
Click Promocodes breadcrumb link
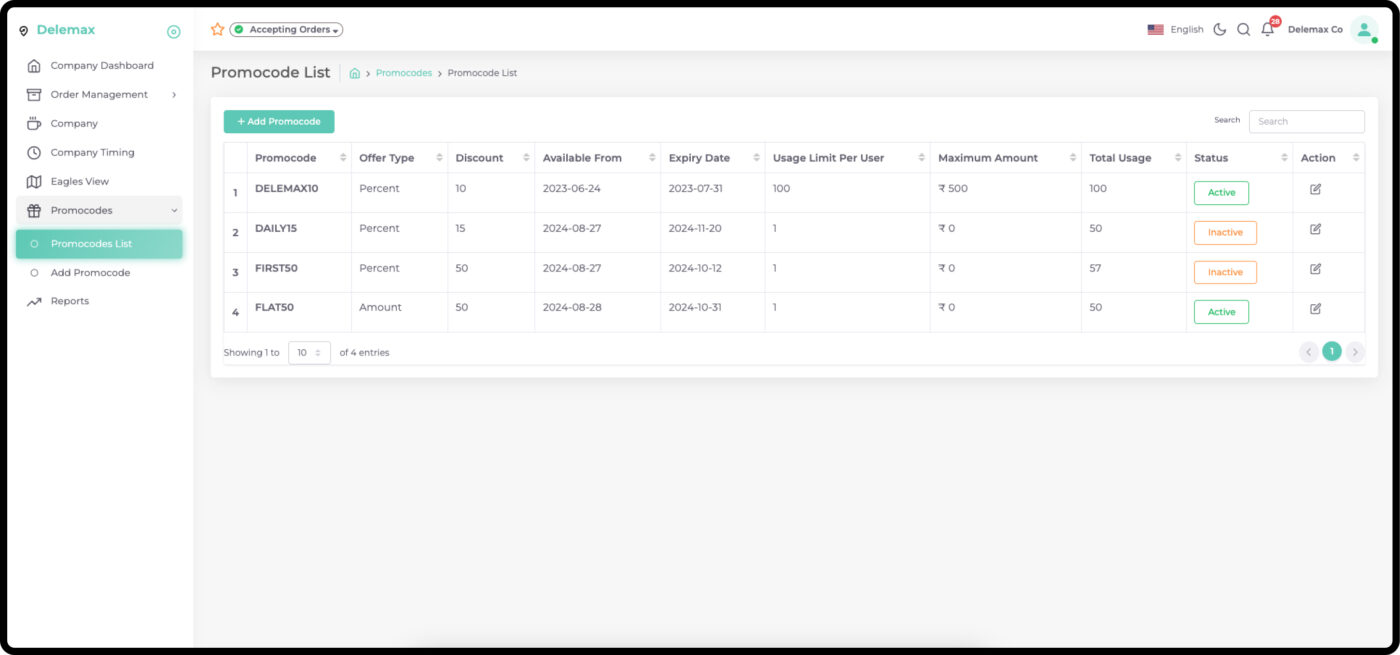pos(403,73)
